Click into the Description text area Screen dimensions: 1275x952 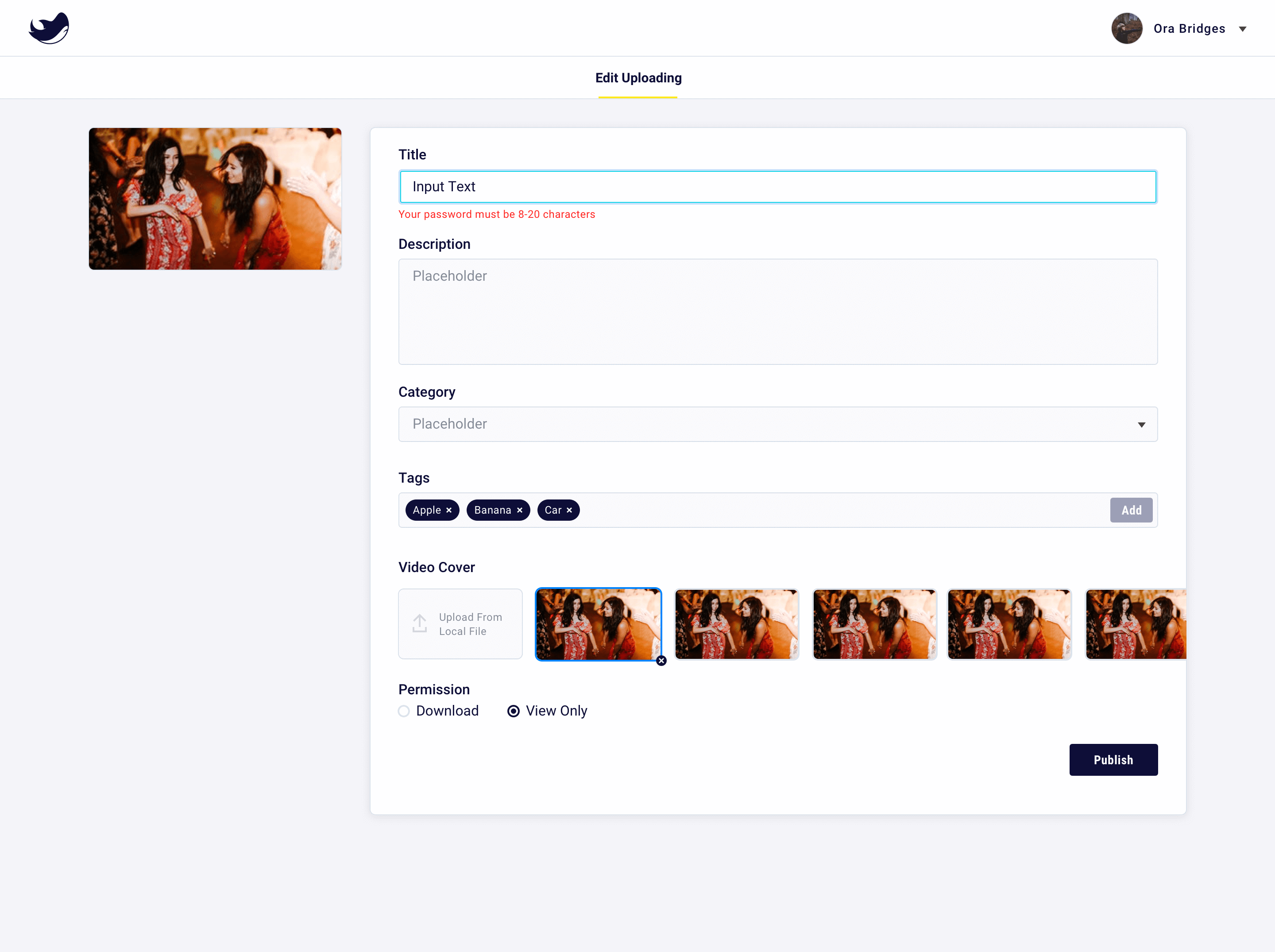click(778, 311)
